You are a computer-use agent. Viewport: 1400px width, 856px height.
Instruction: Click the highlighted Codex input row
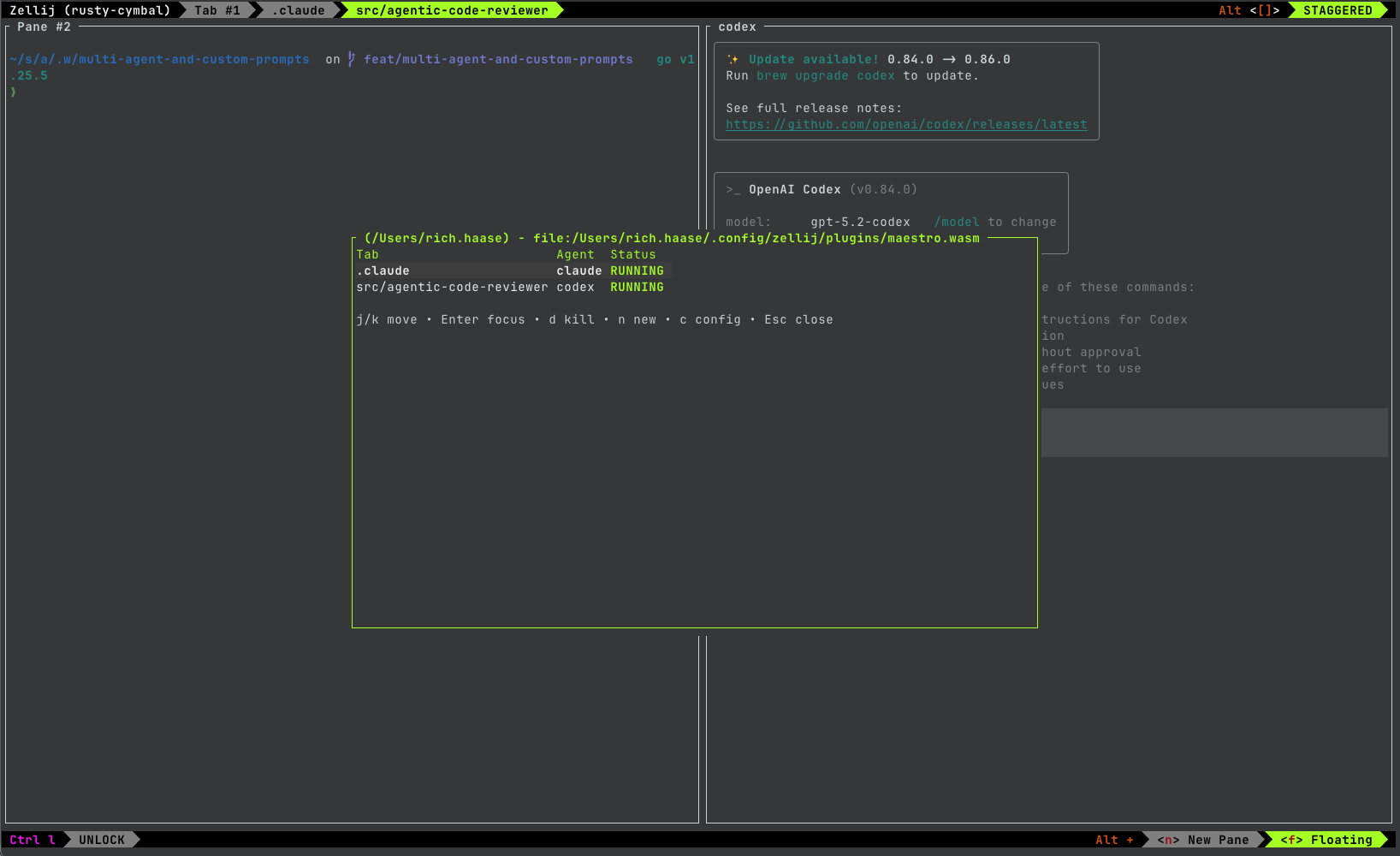(1214, 432)
